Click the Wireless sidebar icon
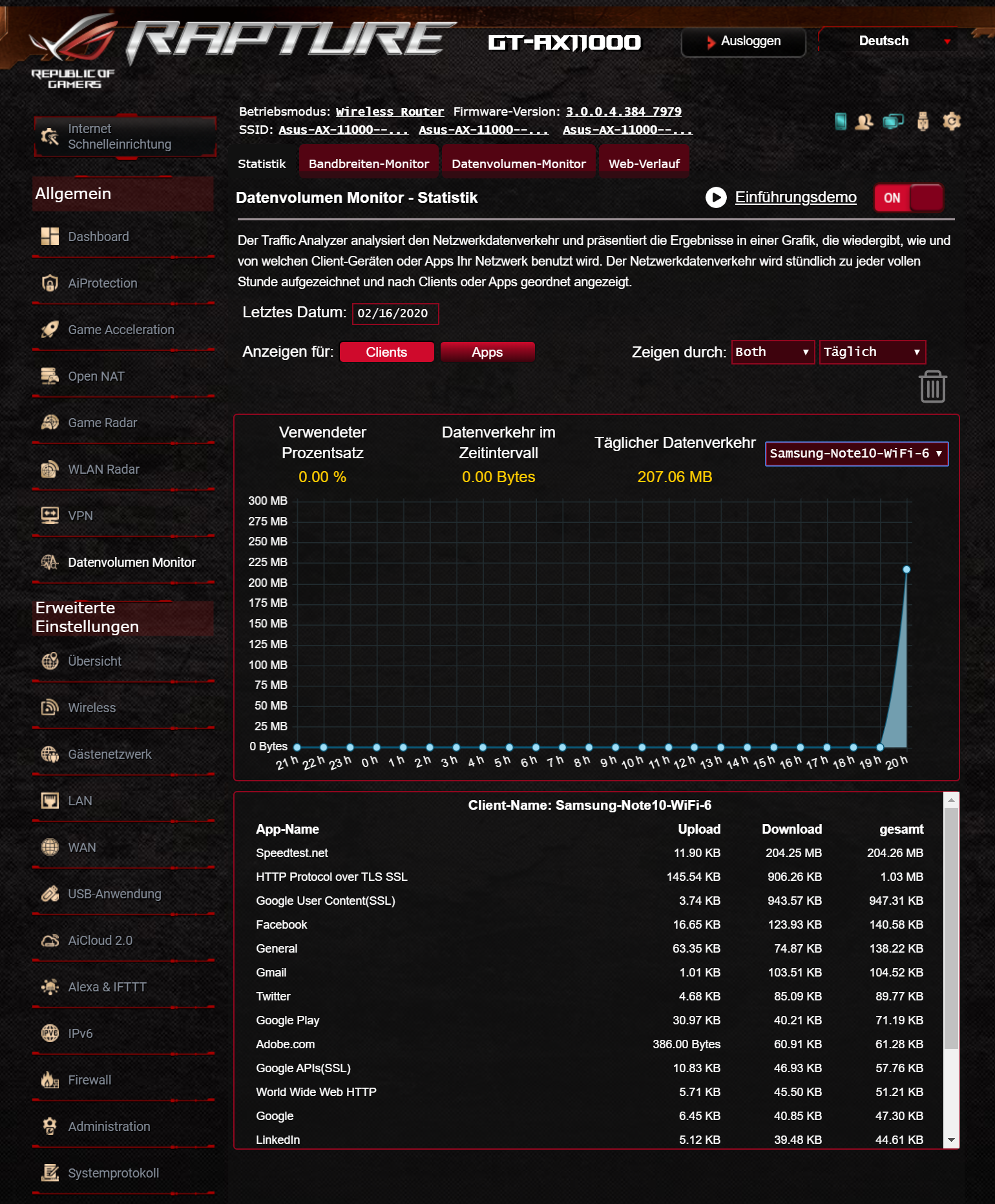Viewport: 995px width, 1204px height. [x=50, y=708]
